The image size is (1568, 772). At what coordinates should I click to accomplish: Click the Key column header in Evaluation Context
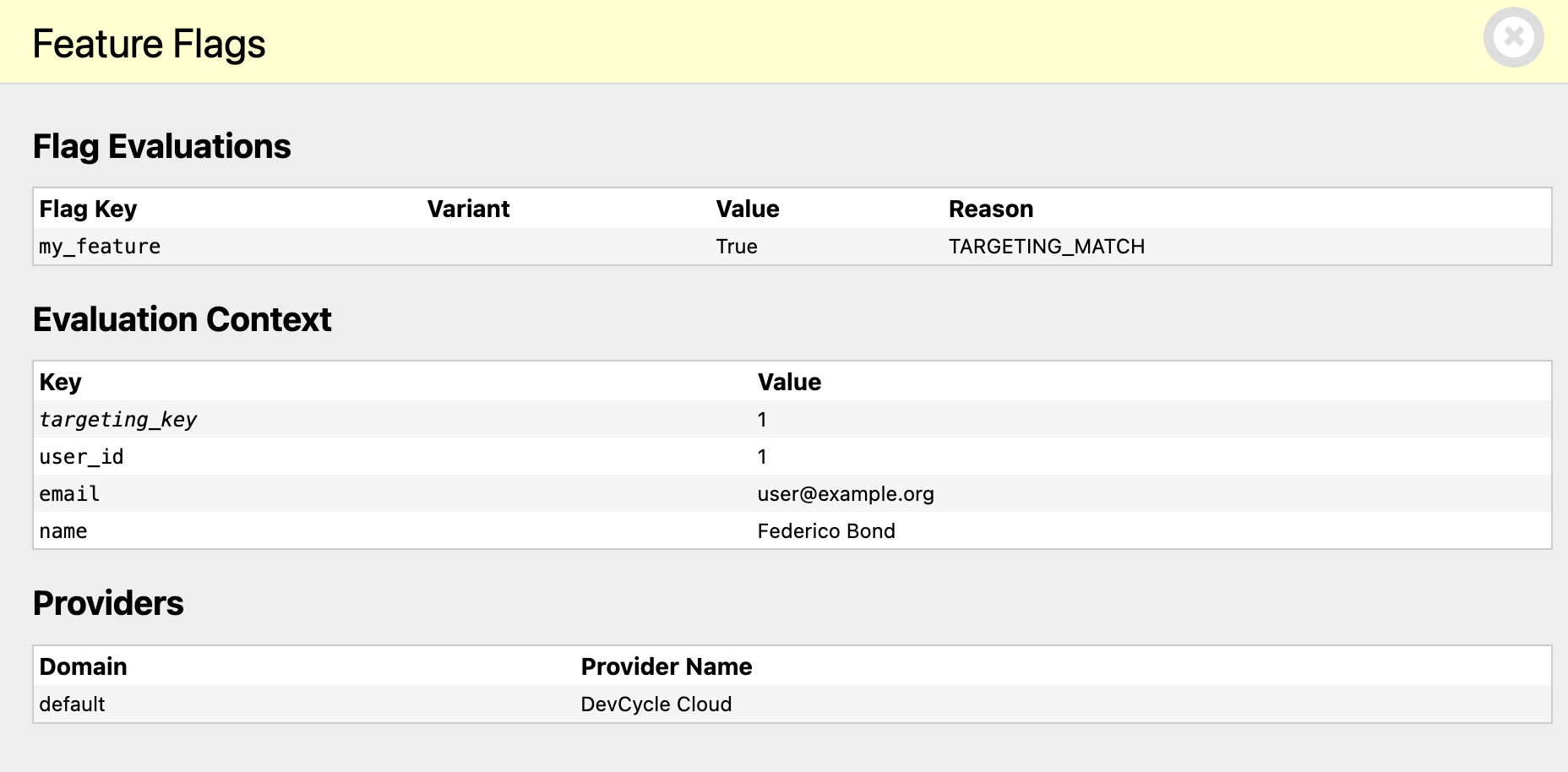point(59,382)
